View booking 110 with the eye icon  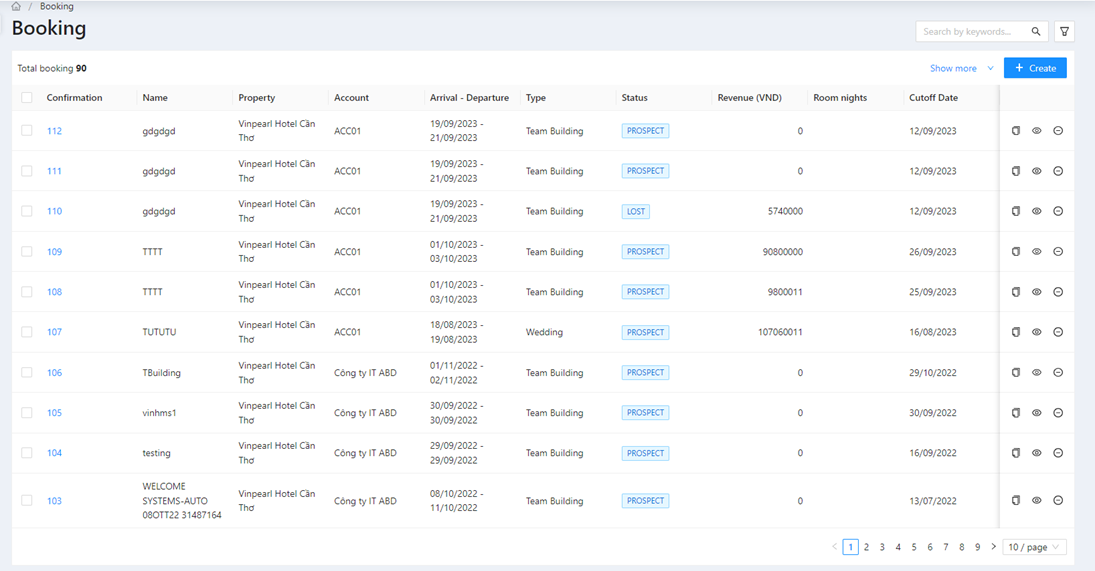point(1037,212)
